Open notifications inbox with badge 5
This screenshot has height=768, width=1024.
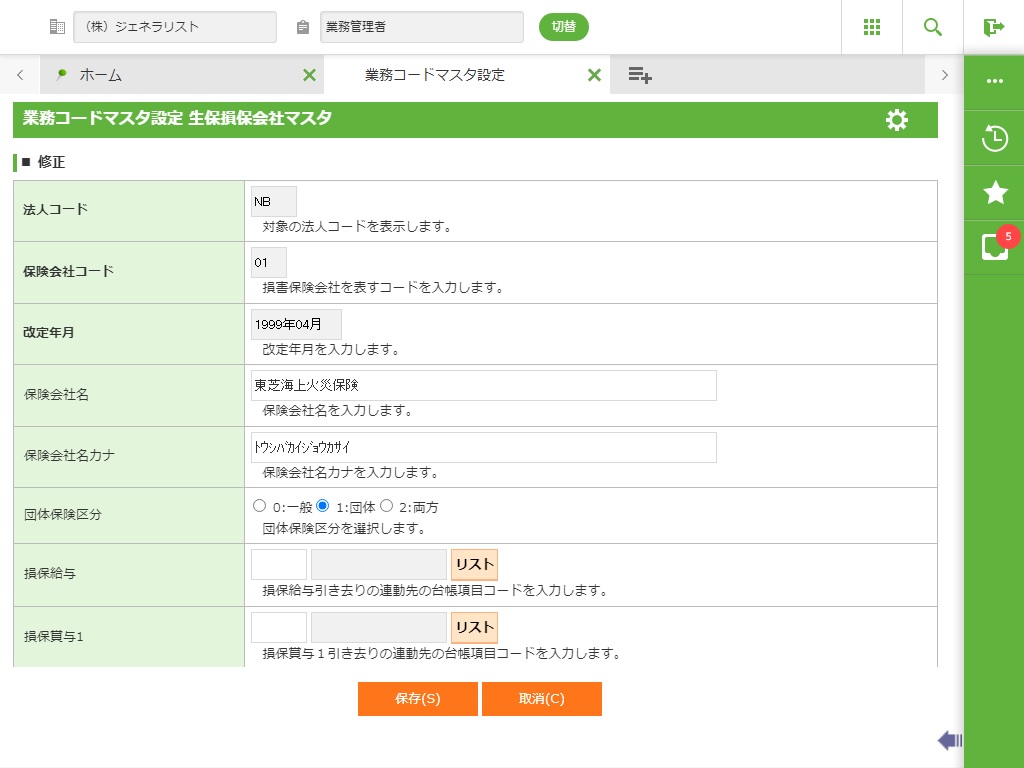(995, 247)
